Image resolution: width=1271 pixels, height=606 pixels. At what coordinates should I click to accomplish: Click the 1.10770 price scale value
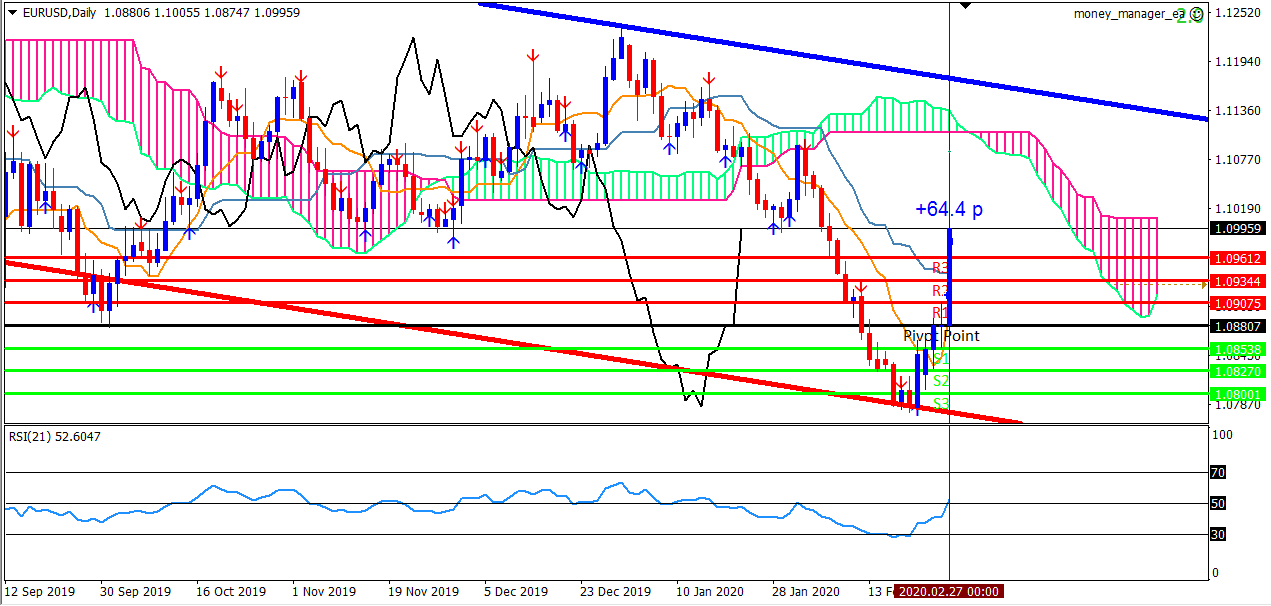(x=1238, y=160)
